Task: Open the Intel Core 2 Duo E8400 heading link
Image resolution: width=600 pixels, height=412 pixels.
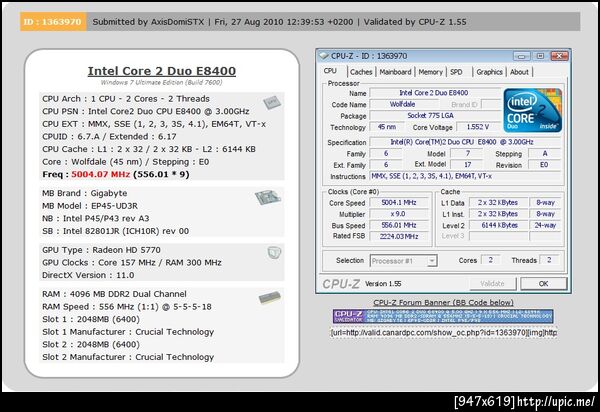Action: (x=161, y=71)
